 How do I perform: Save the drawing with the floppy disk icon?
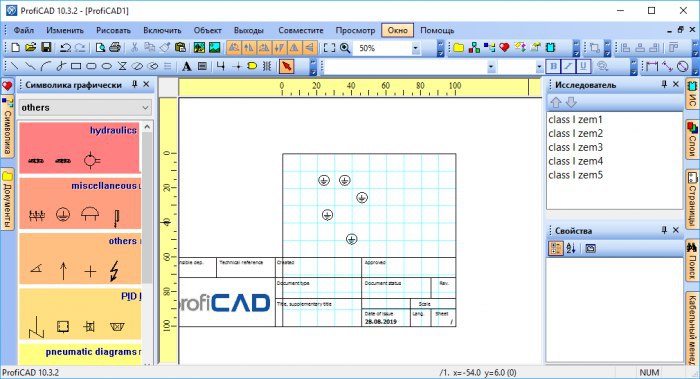coord(46,48)
